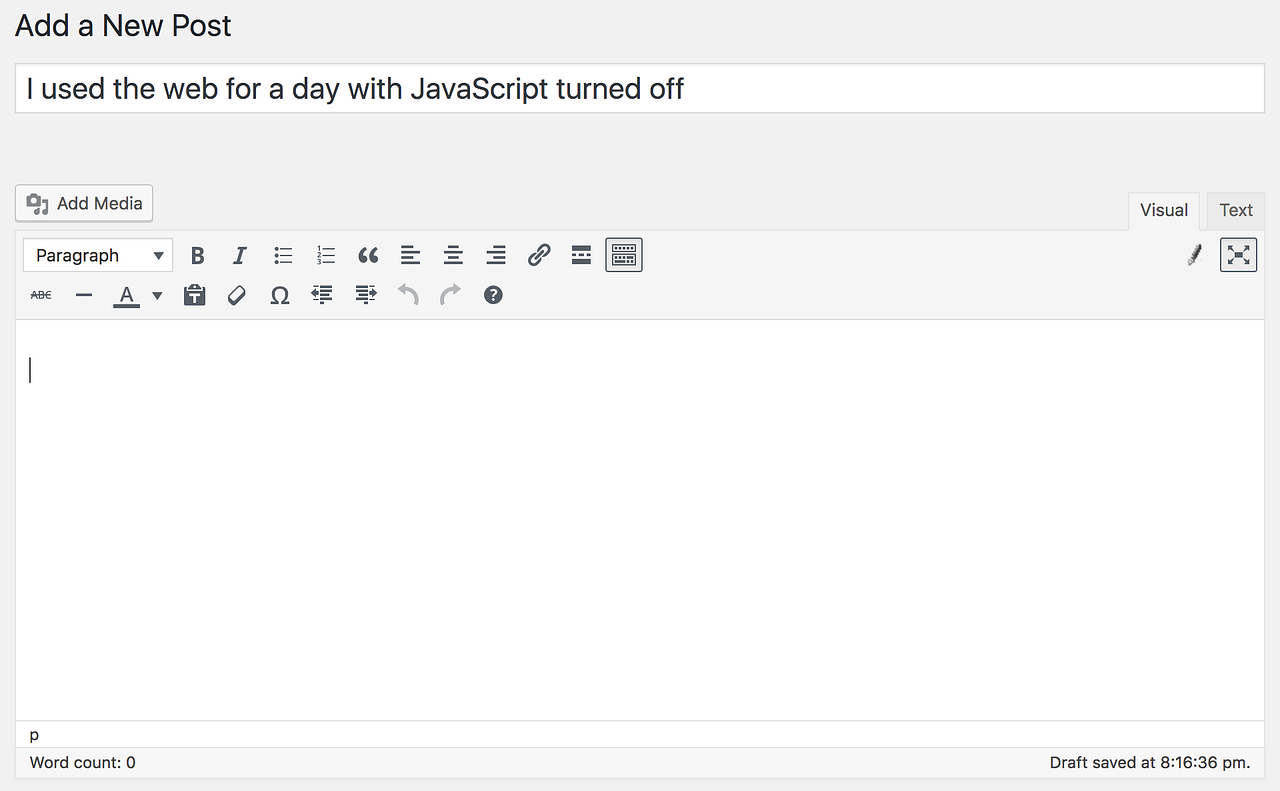This screenshot has height=791, width=1280.
Task: Toggle the second toolbar row visibility
Action: (x=623, y=255)
